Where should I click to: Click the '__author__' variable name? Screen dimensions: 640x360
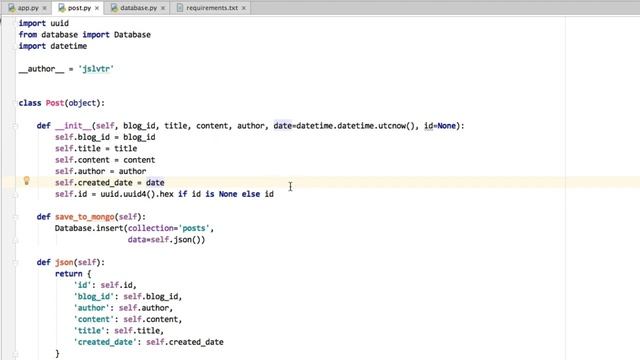click(x=41, y=69)
